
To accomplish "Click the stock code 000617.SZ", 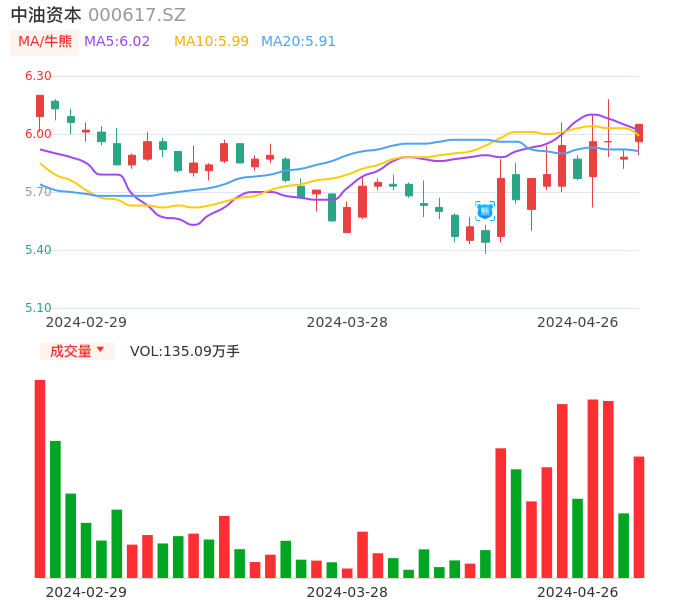I will [x=137, y=15].
